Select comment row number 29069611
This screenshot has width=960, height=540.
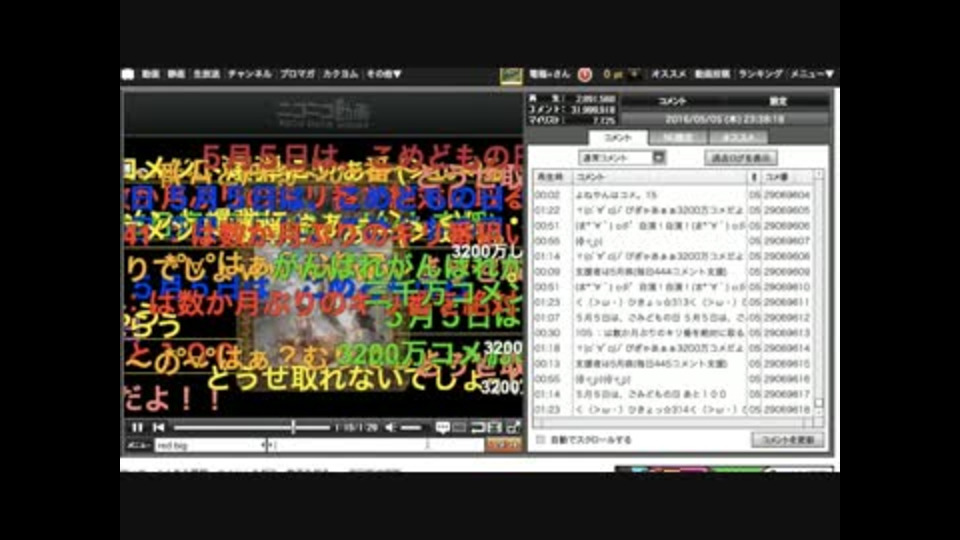click(672, 302)
